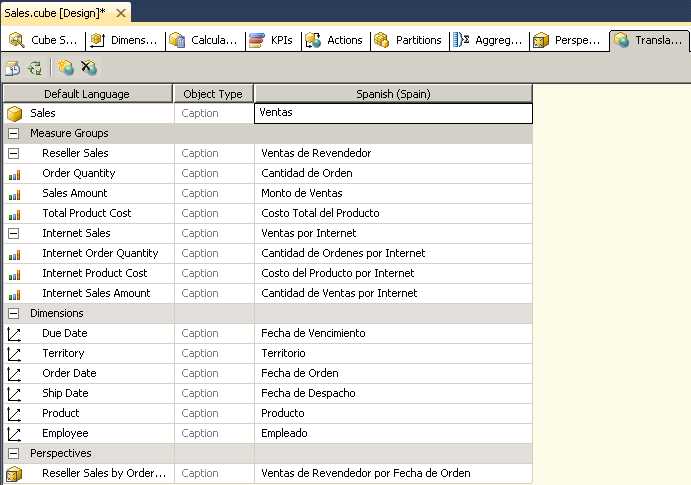Select the Employee row label
Screen dimensions: 691x485
65,434
